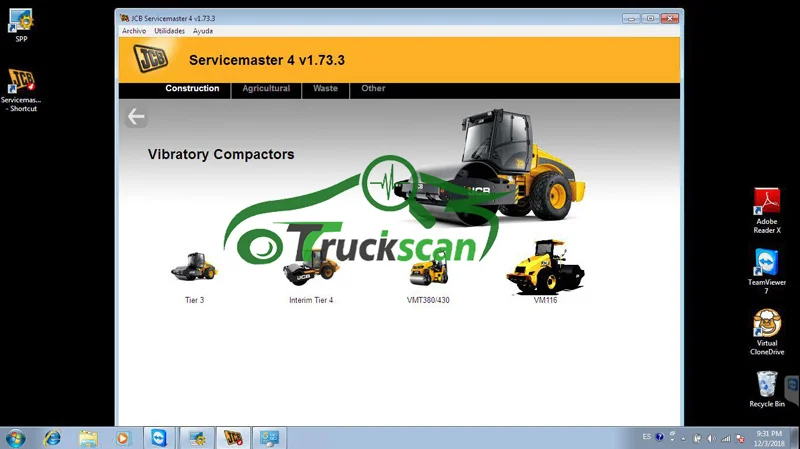This screenshot has height=449, width=800.
Task: Open Windows Media Player in taskbar
Action: [122, 438]
